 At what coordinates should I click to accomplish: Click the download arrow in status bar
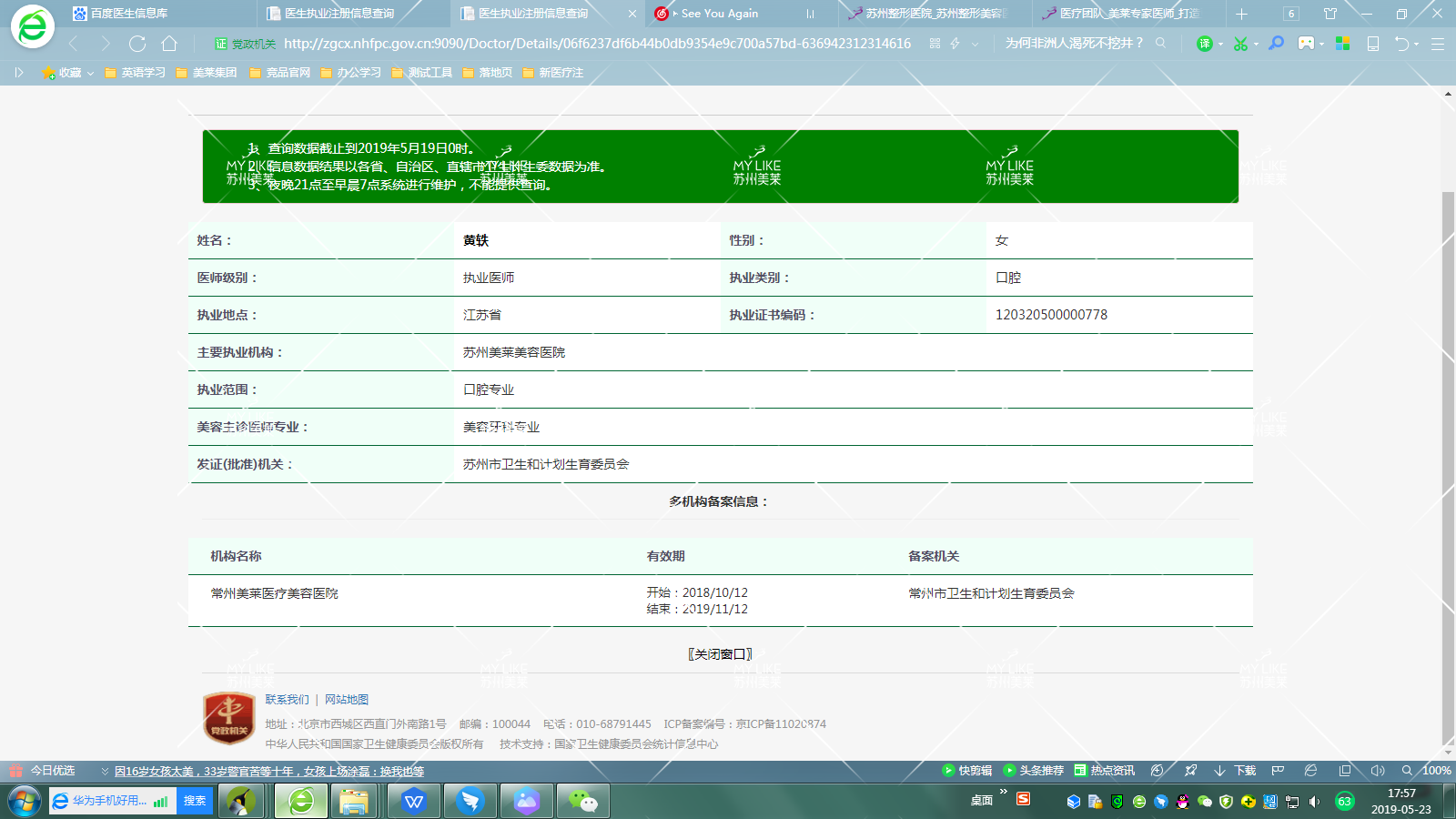pyautogui.click(x=1220, y=771)
